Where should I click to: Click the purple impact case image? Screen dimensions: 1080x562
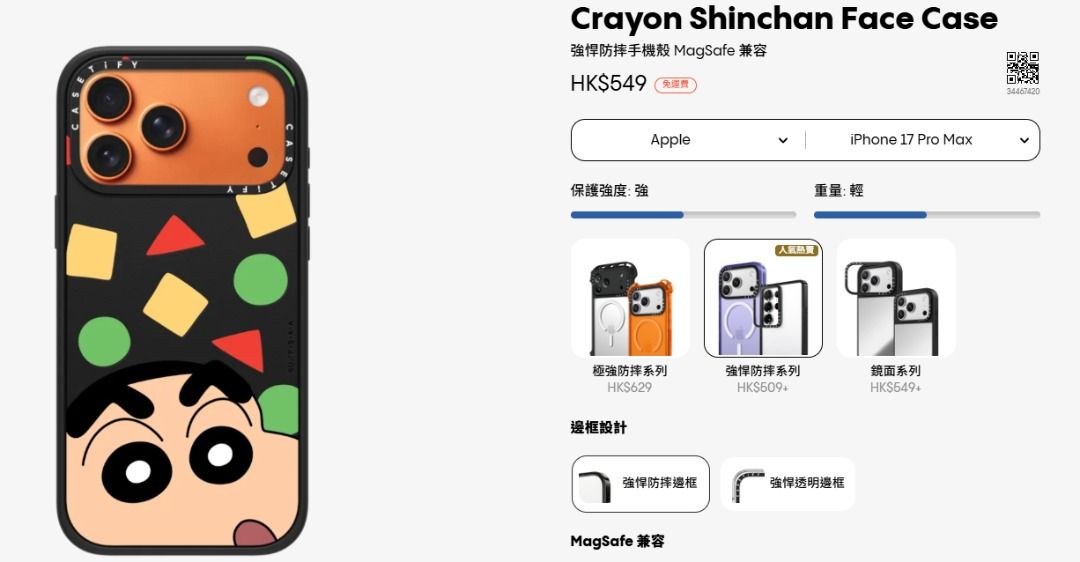point(762,304)
